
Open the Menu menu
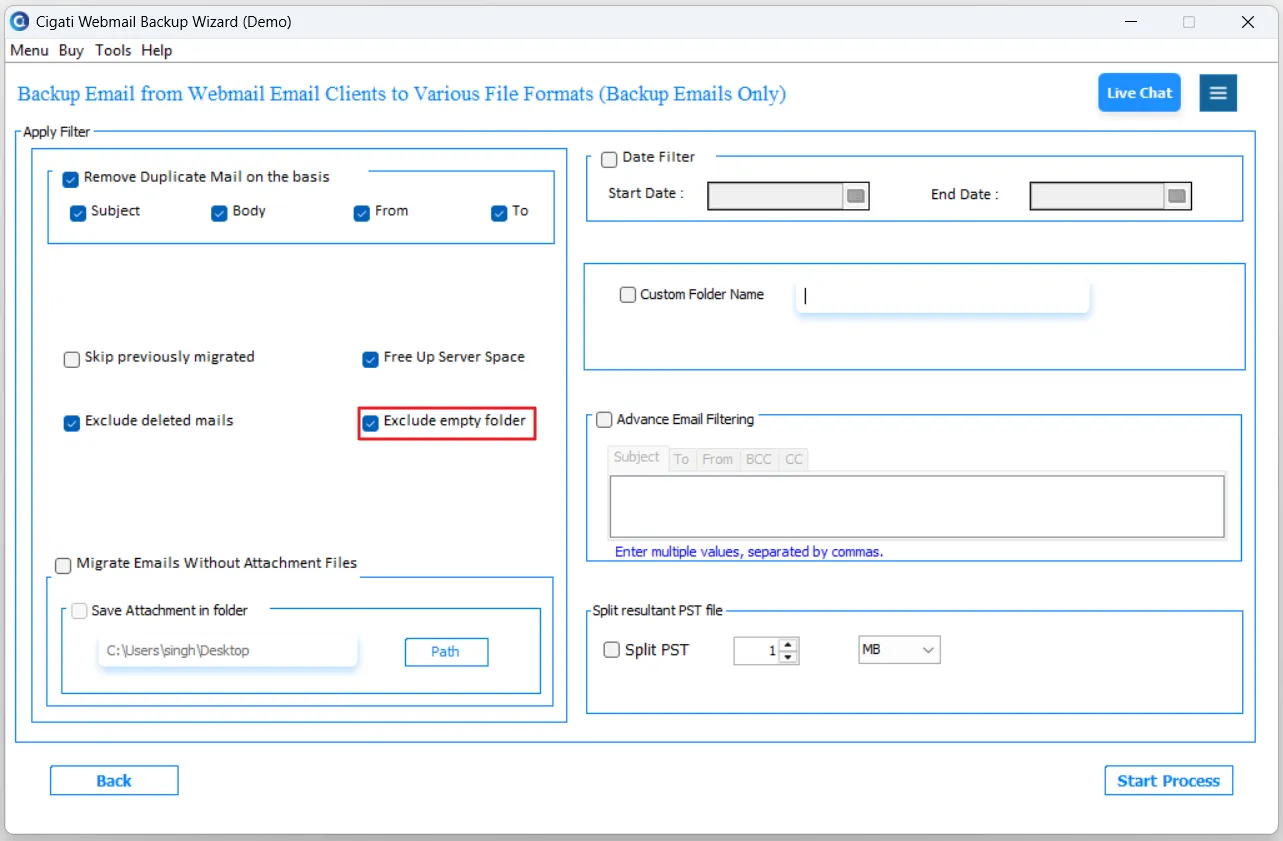coord(29,50)
